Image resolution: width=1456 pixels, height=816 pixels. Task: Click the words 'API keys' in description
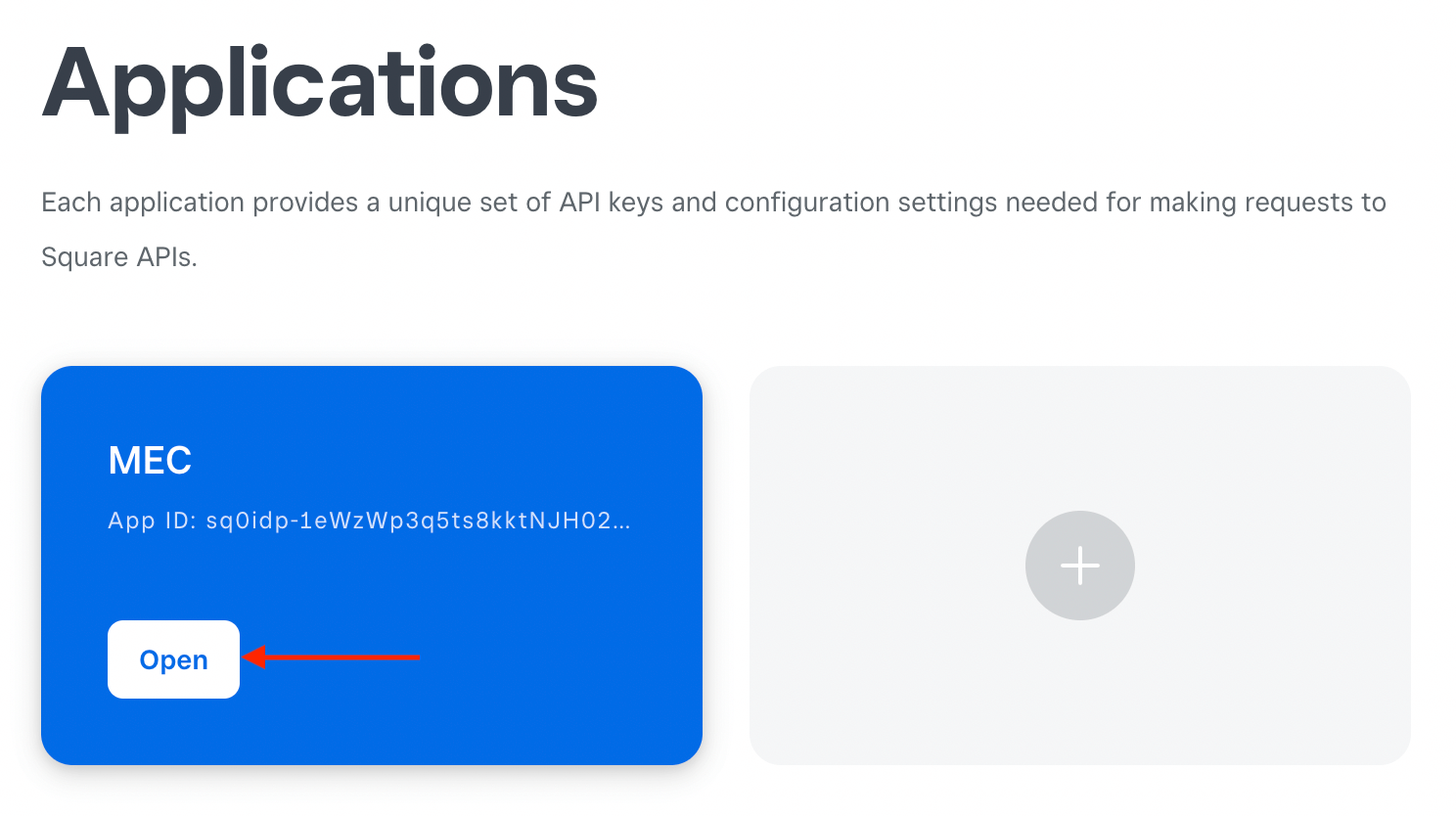(x=611, y=203)
